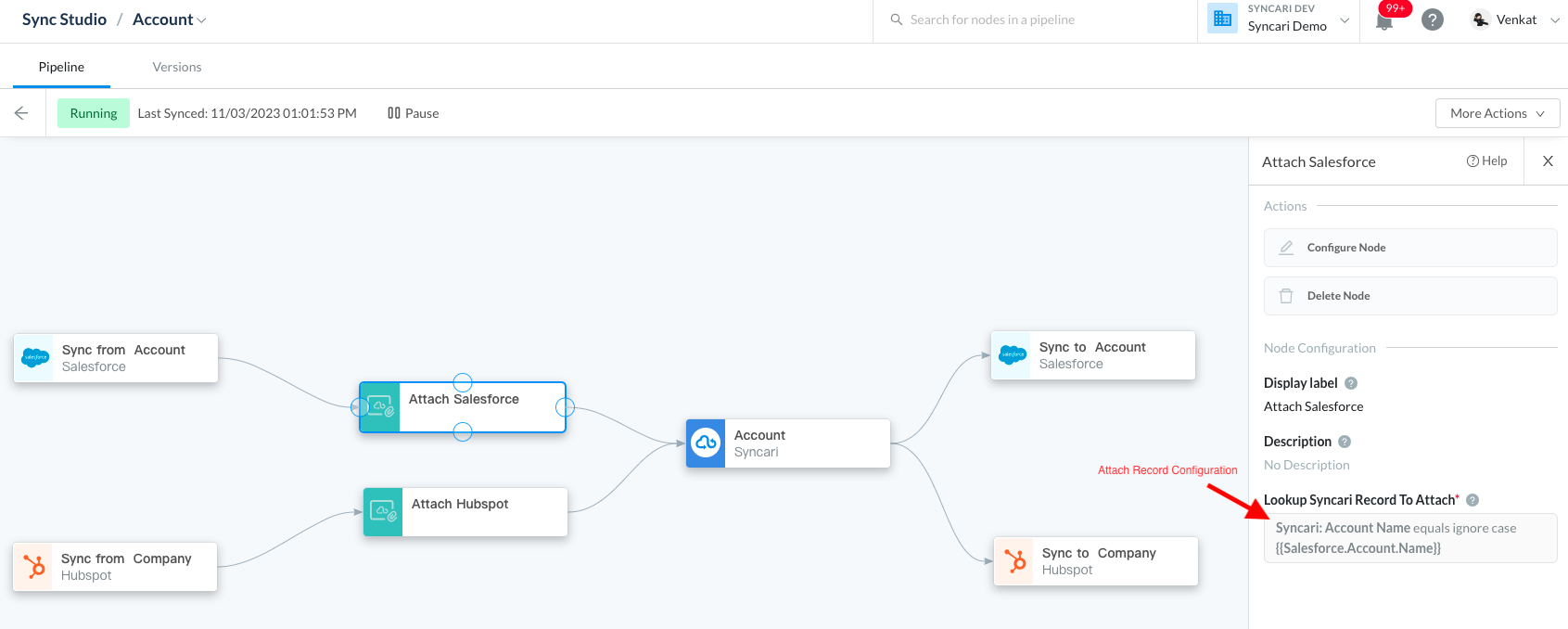Click the trash icon beside Delete Node
Screen dimensions: 1568x629
pos(1286,296)
